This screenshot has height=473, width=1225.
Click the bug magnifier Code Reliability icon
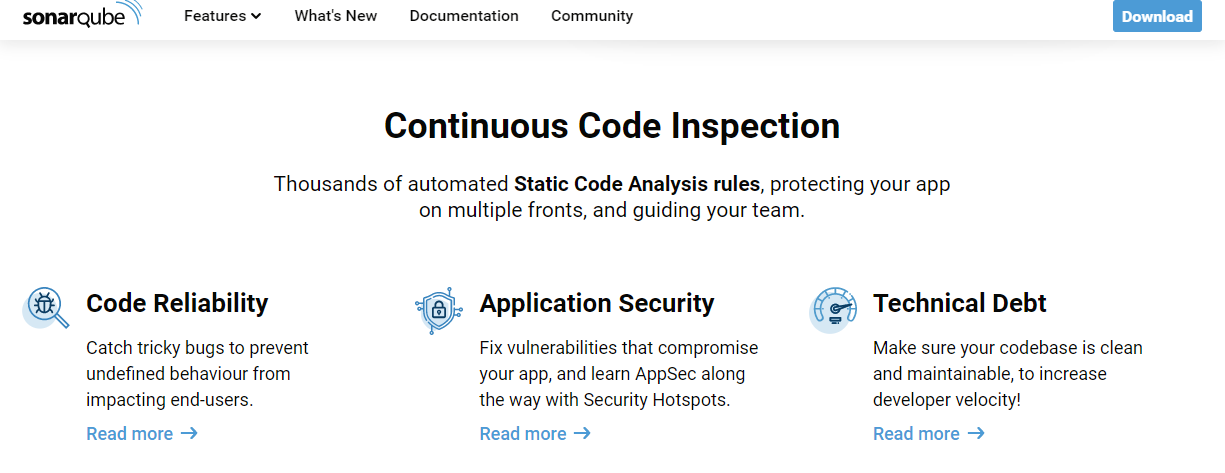46,308
